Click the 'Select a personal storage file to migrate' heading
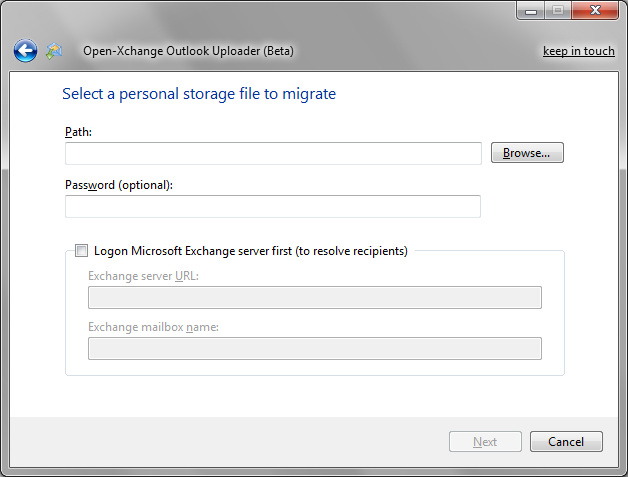The height and width of the screenshot is (477, 628). pyautogui.click(x=199, y=94)
